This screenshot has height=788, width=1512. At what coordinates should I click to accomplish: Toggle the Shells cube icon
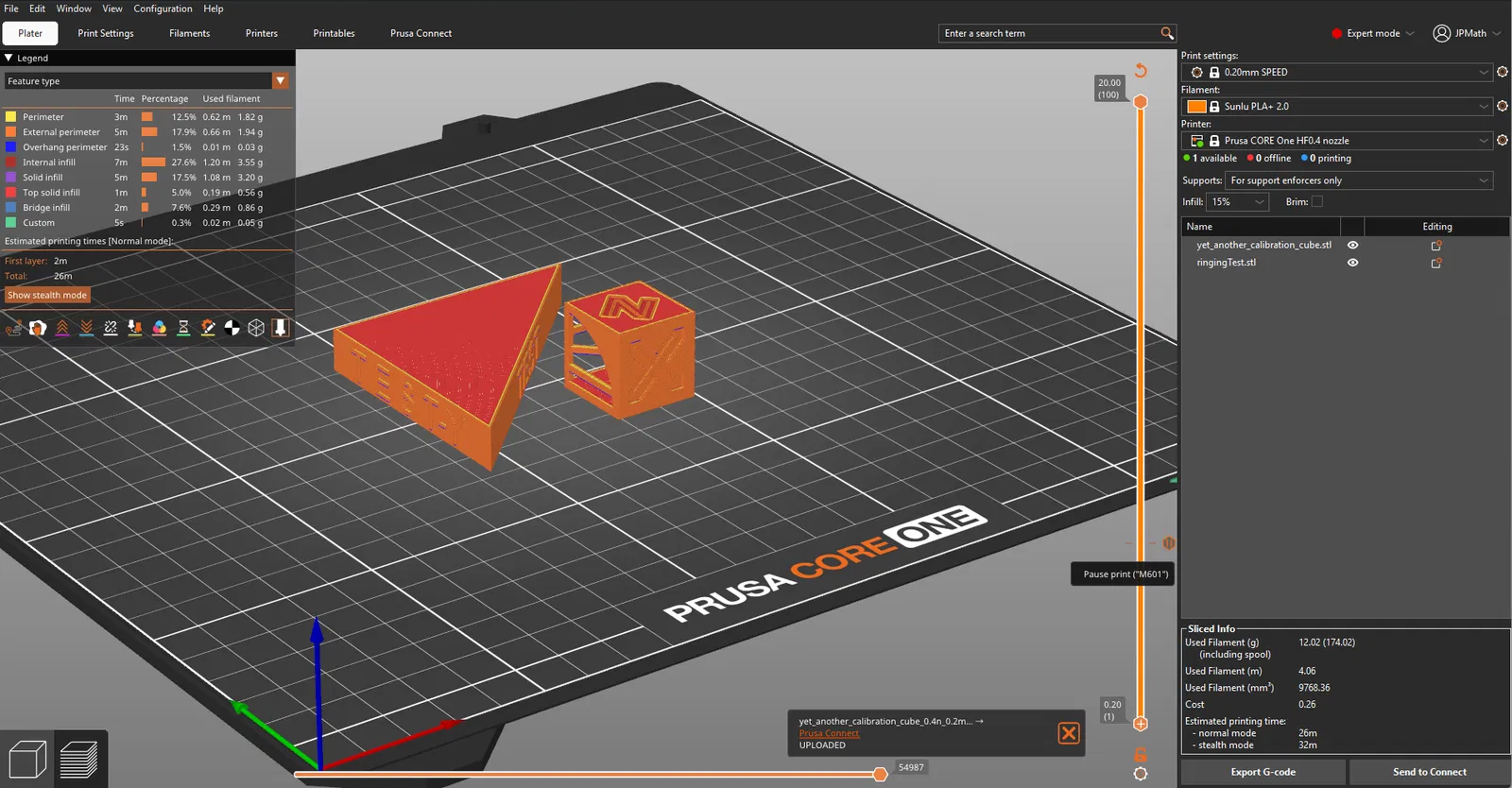[256, 328]
